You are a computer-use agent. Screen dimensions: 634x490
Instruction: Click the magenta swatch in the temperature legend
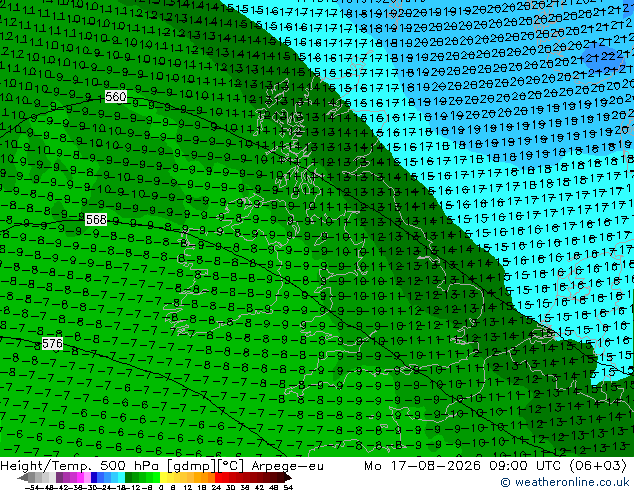pos(80,478)
